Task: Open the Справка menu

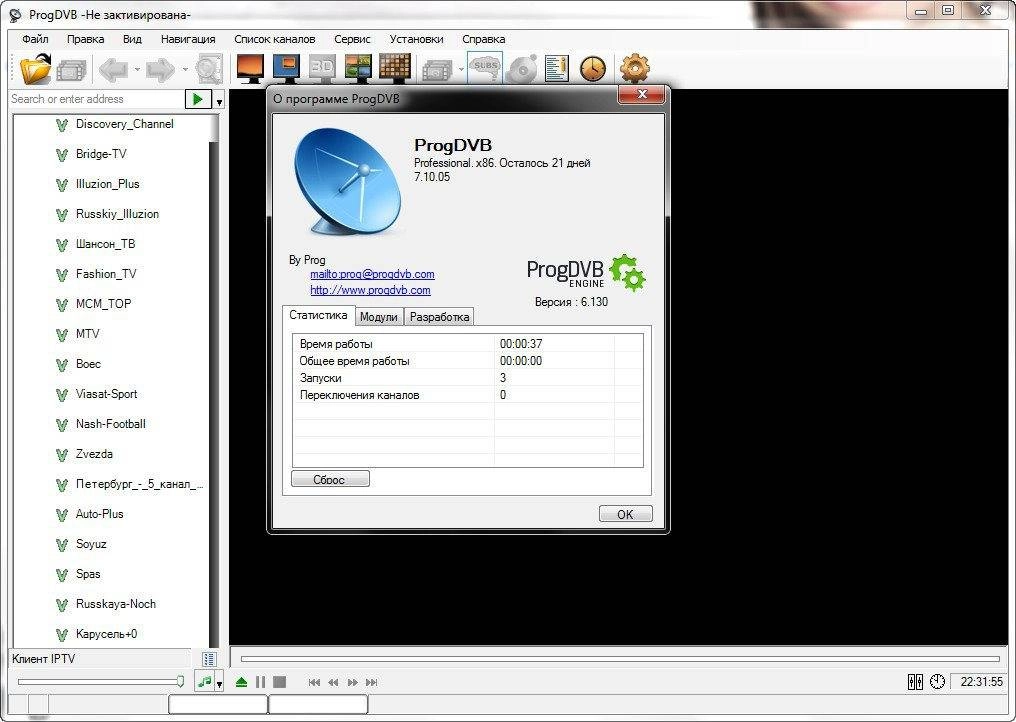Action: [x=483, y=39]
